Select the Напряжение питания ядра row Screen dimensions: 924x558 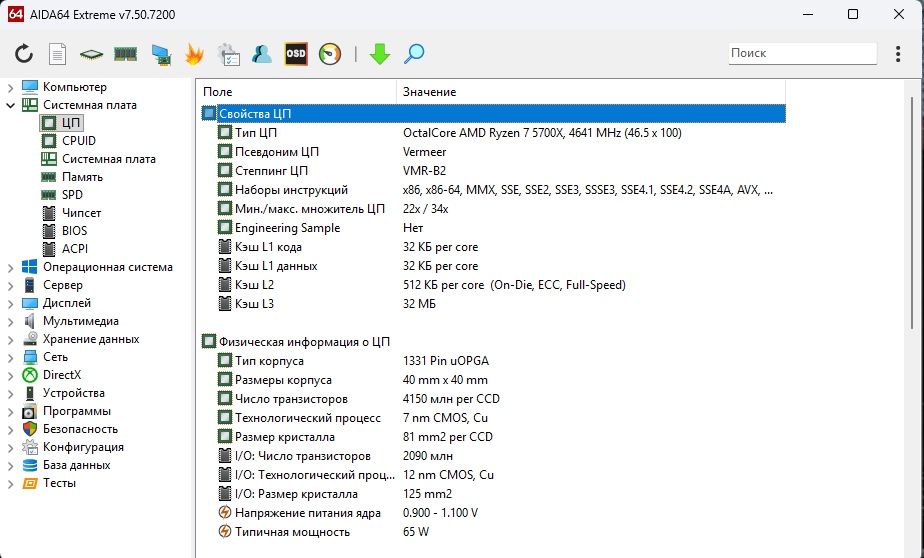point(493,513)
